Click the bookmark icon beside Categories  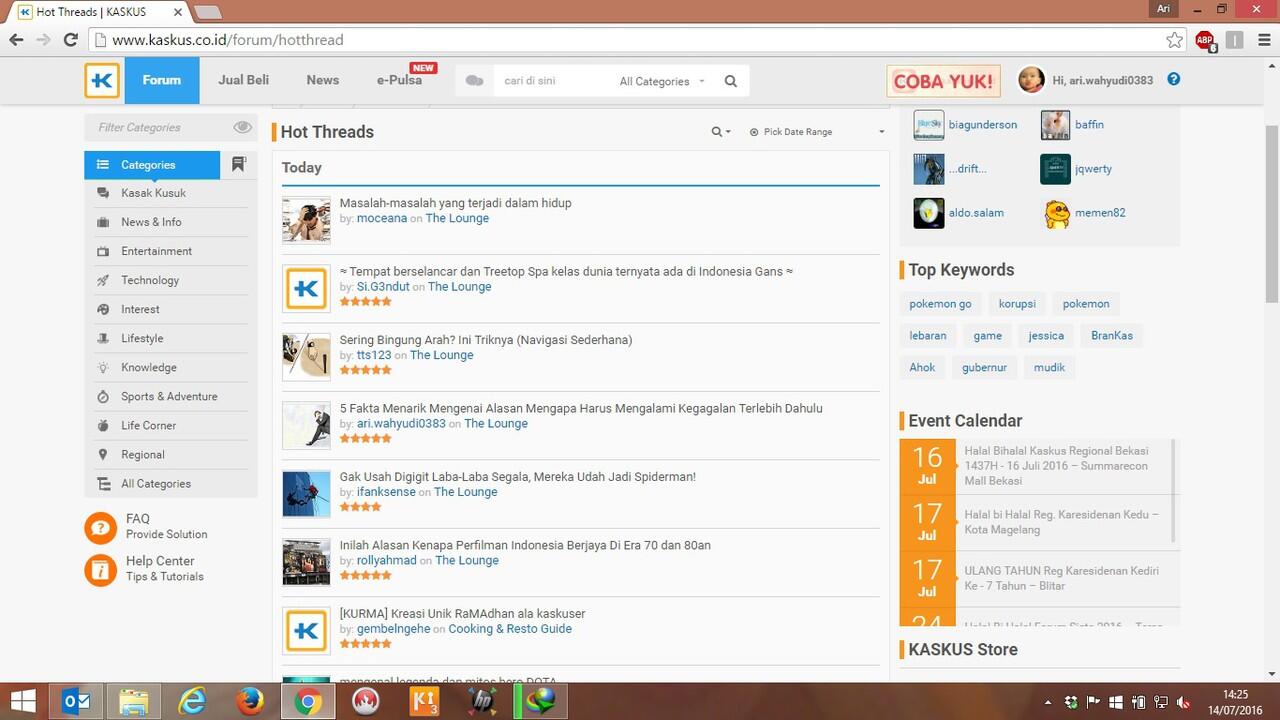coord(239,164)
